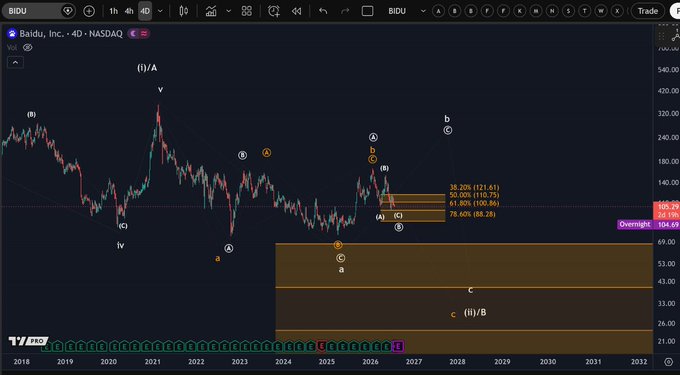Screen dimensions: 680x375
Task: Click the 2028 label on time axis
Action: 458,362
